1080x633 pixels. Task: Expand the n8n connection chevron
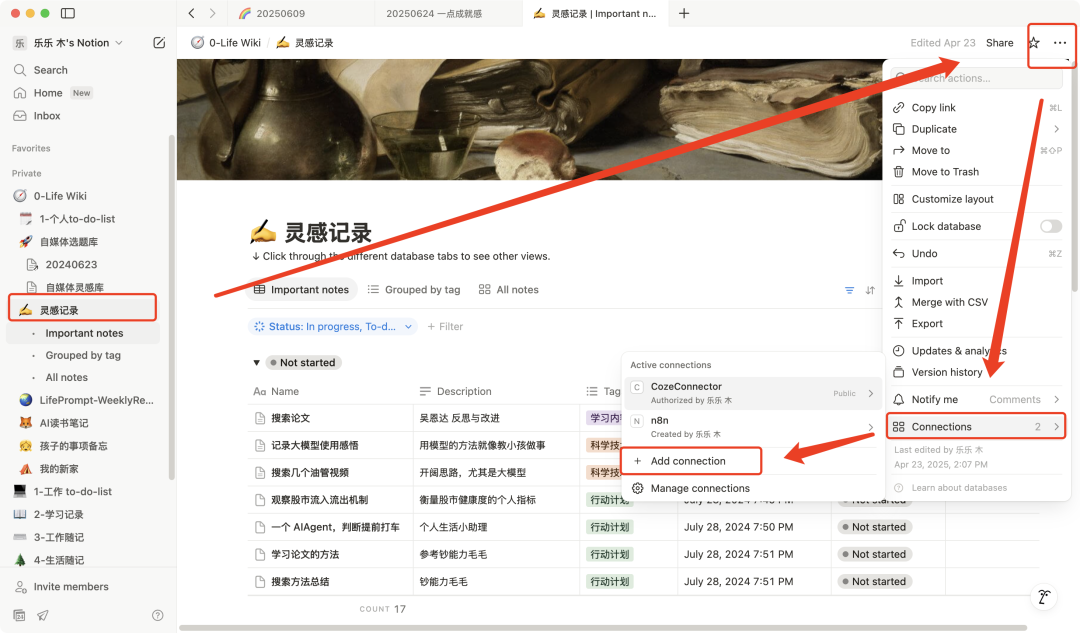871,427
